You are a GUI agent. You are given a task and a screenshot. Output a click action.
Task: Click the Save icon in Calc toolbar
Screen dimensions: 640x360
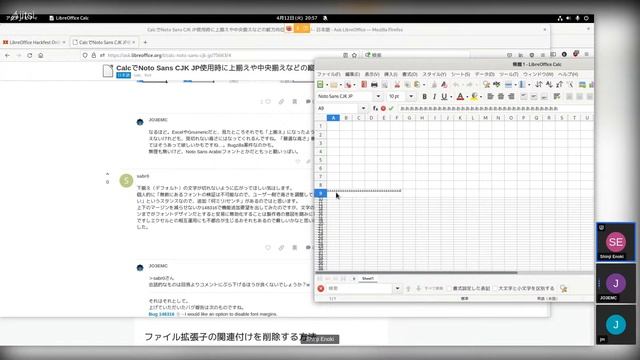348,84
